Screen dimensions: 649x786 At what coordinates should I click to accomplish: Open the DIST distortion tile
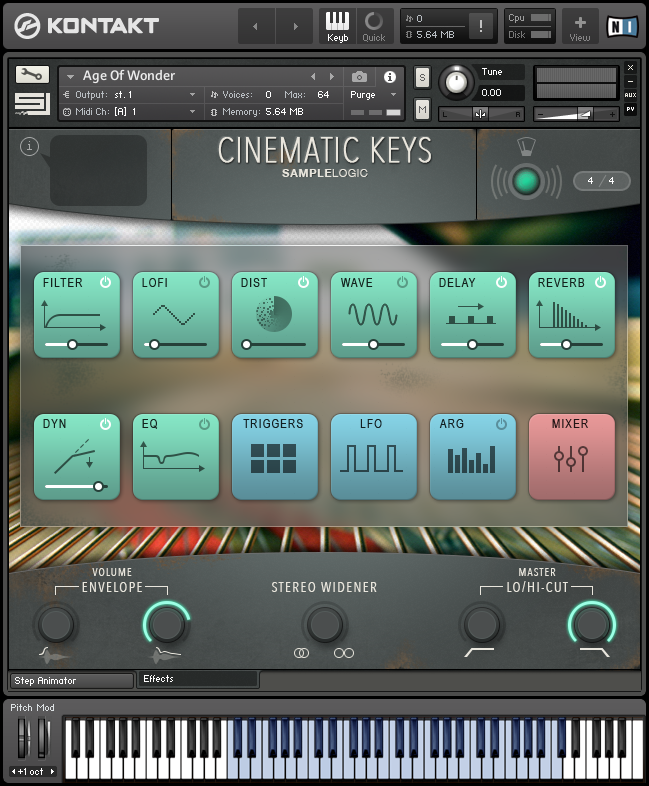pos(274,315)
